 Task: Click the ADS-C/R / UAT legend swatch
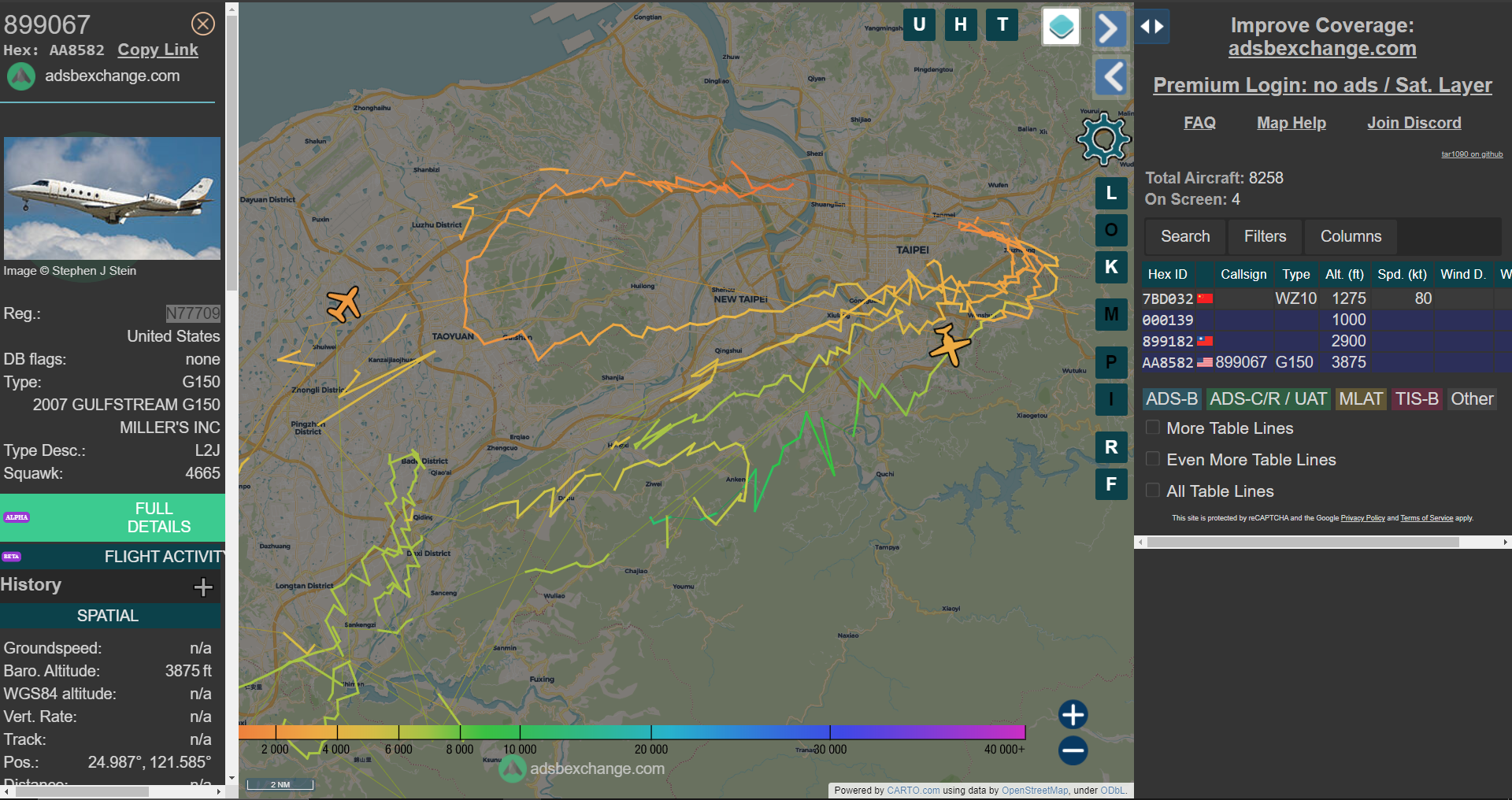[1268, 399]
